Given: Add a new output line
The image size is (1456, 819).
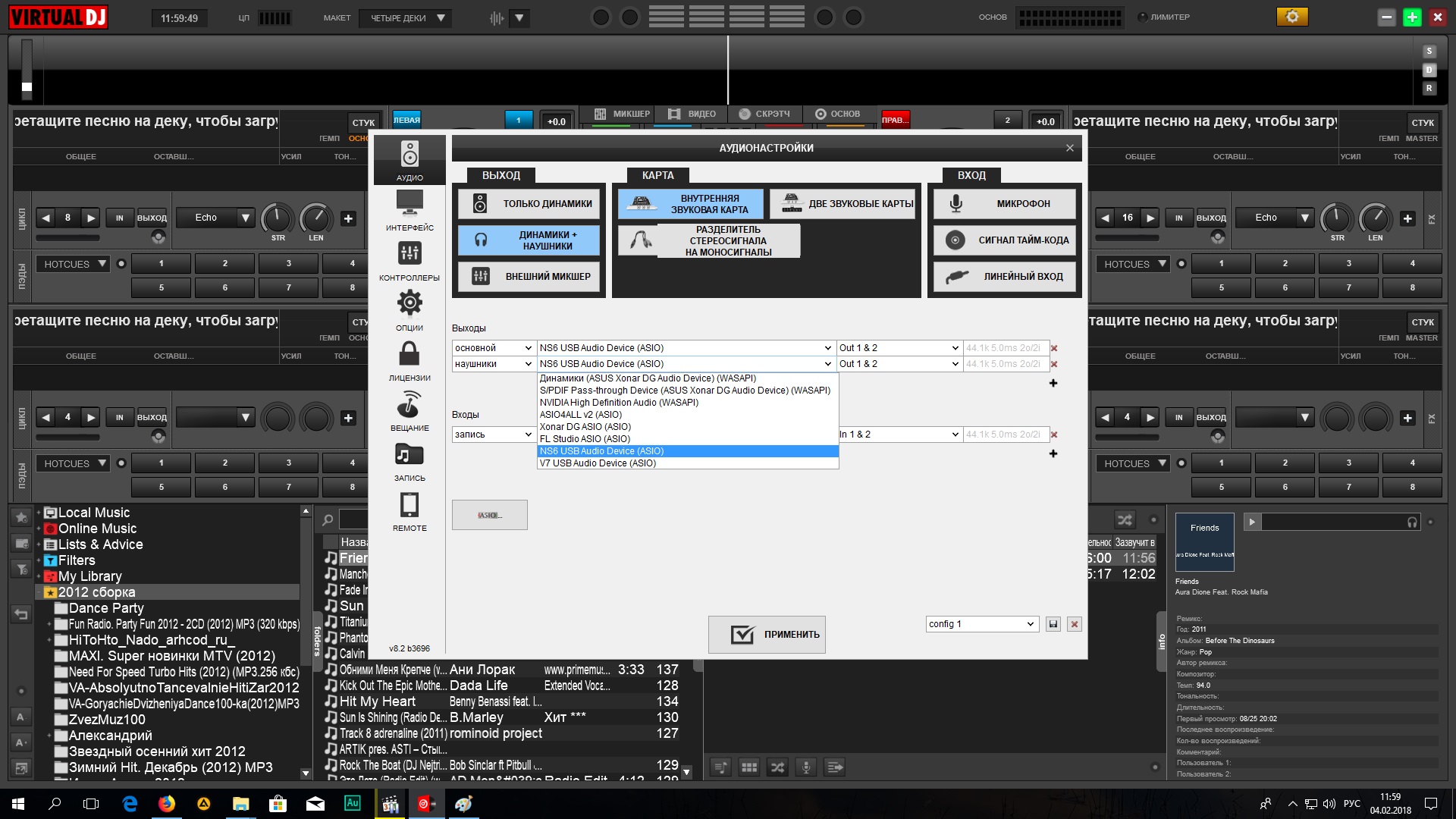Looking at the screenshot, I should pos(1053,383).
